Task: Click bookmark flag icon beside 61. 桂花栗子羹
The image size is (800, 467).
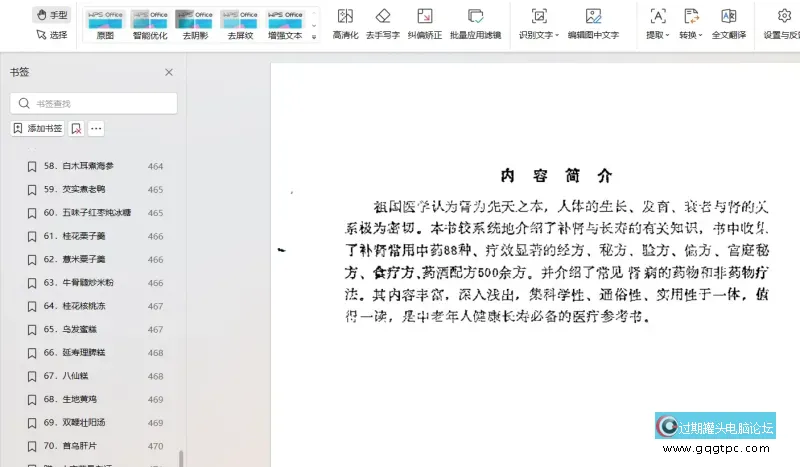Action: [32, 237]
